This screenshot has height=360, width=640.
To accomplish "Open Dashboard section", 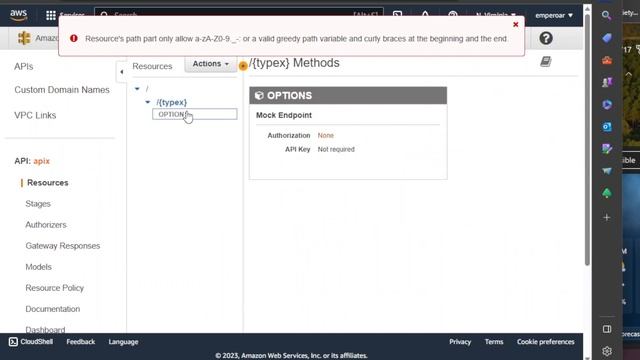I will pos(45,329).
